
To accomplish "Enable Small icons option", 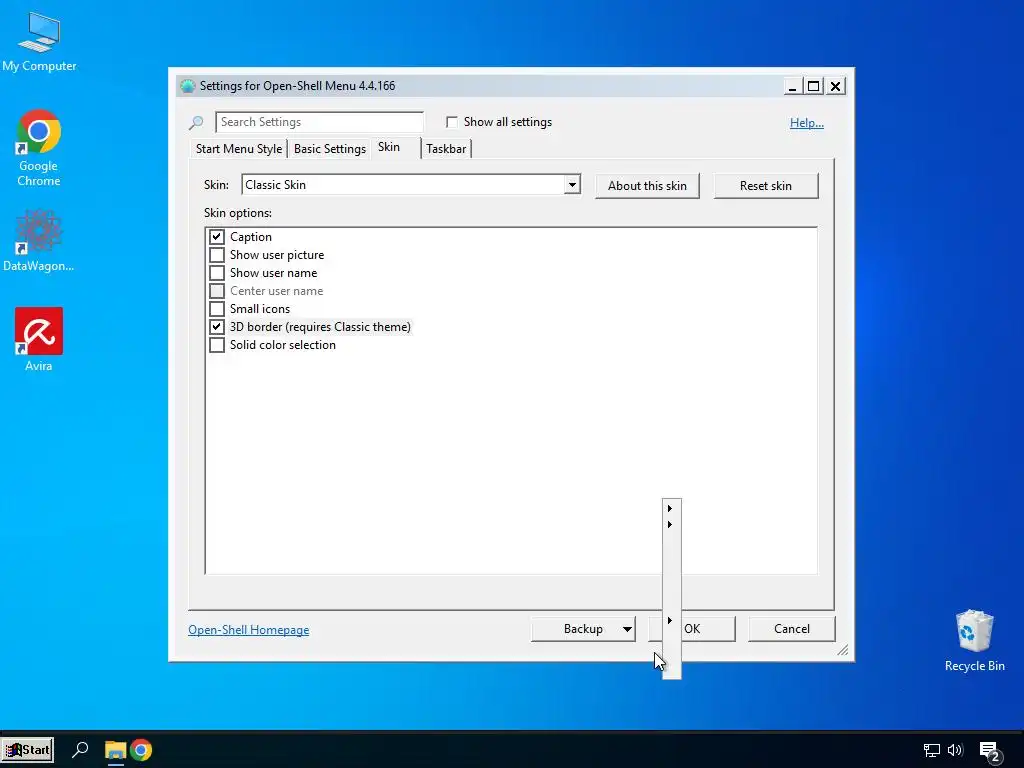I will pyautogui.click(x=217, y=309).
